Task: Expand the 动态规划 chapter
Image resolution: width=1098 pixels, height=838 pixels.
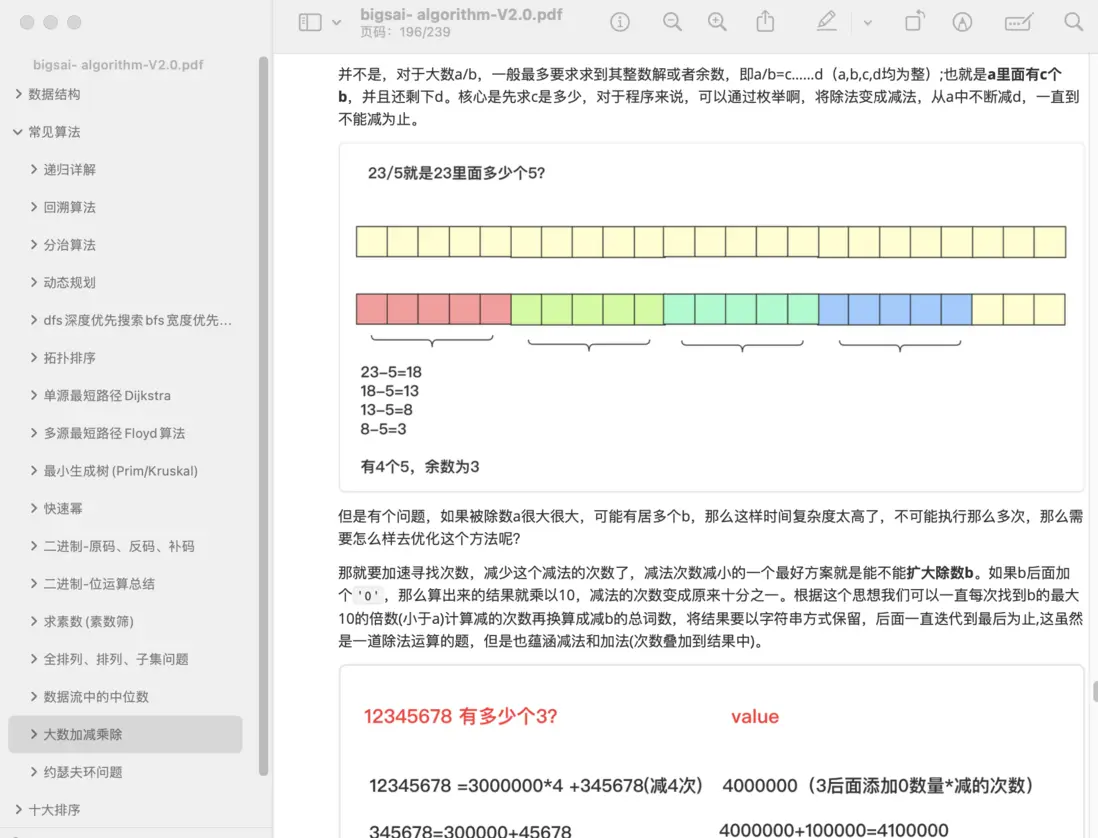Action: click(x=34, y=283)
